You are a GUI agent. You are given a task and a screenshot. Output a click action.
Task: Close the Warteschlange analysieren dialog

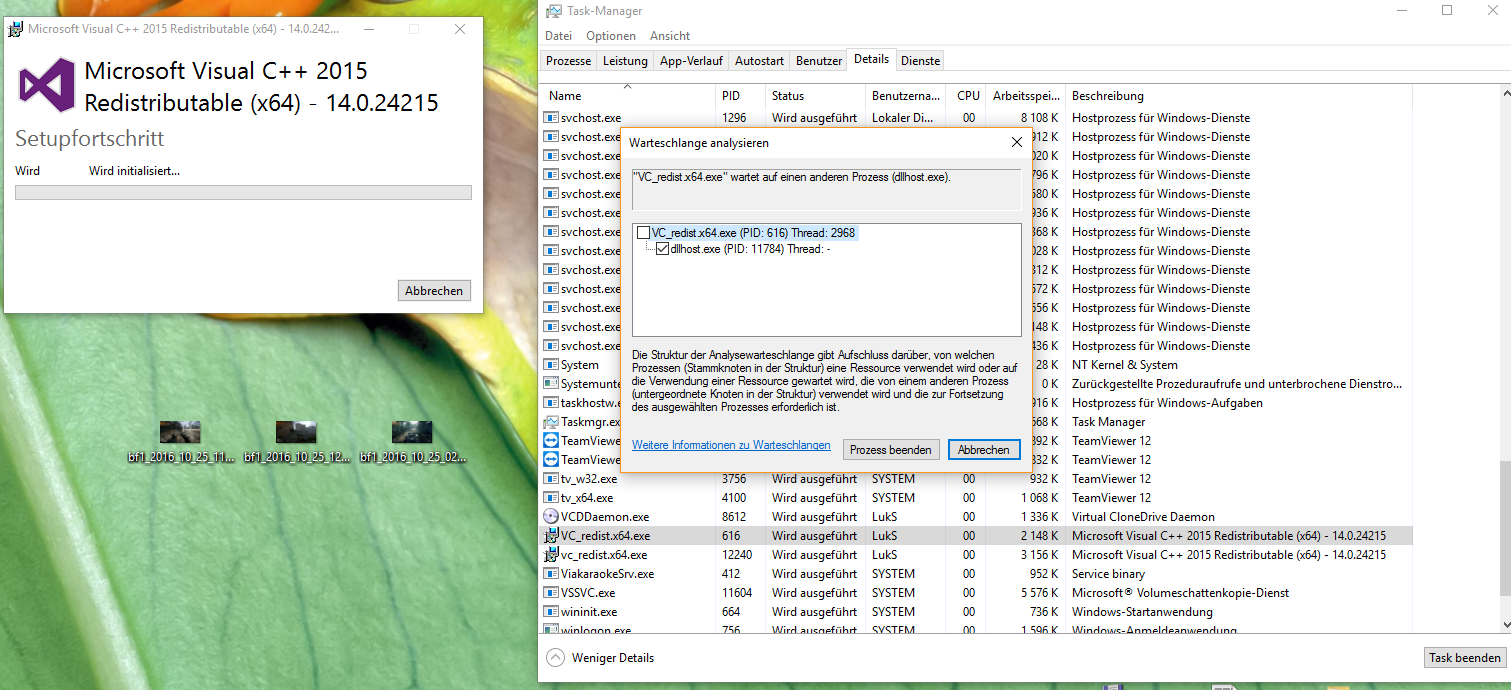pos(1017,142)
